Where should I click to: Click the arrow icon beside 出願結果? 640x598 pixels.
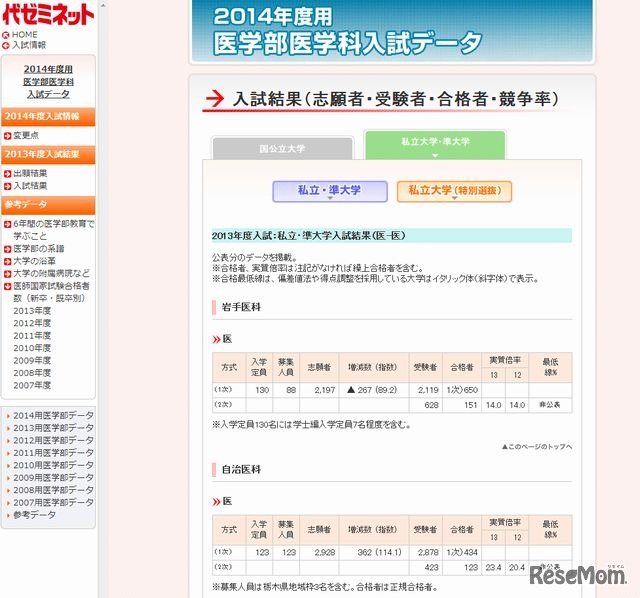click(7, 174)
